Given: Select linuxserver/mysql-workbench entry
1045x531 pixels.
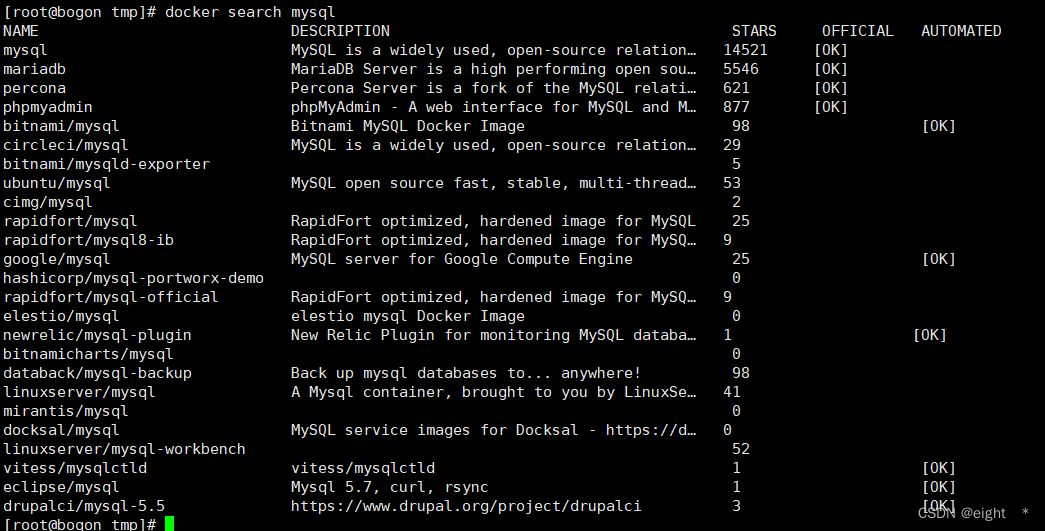Looking at the screenshot, I should point(124,449).
